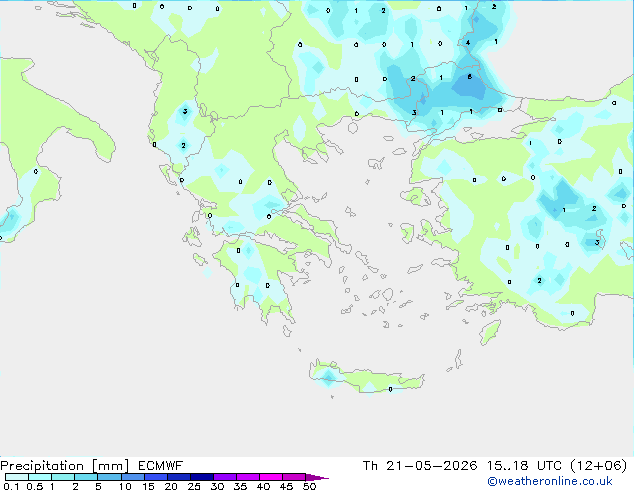This screenshot has height=490, width=634.
Task: Click the date 'Th 21-05-2026'
Action: point(420,466)
